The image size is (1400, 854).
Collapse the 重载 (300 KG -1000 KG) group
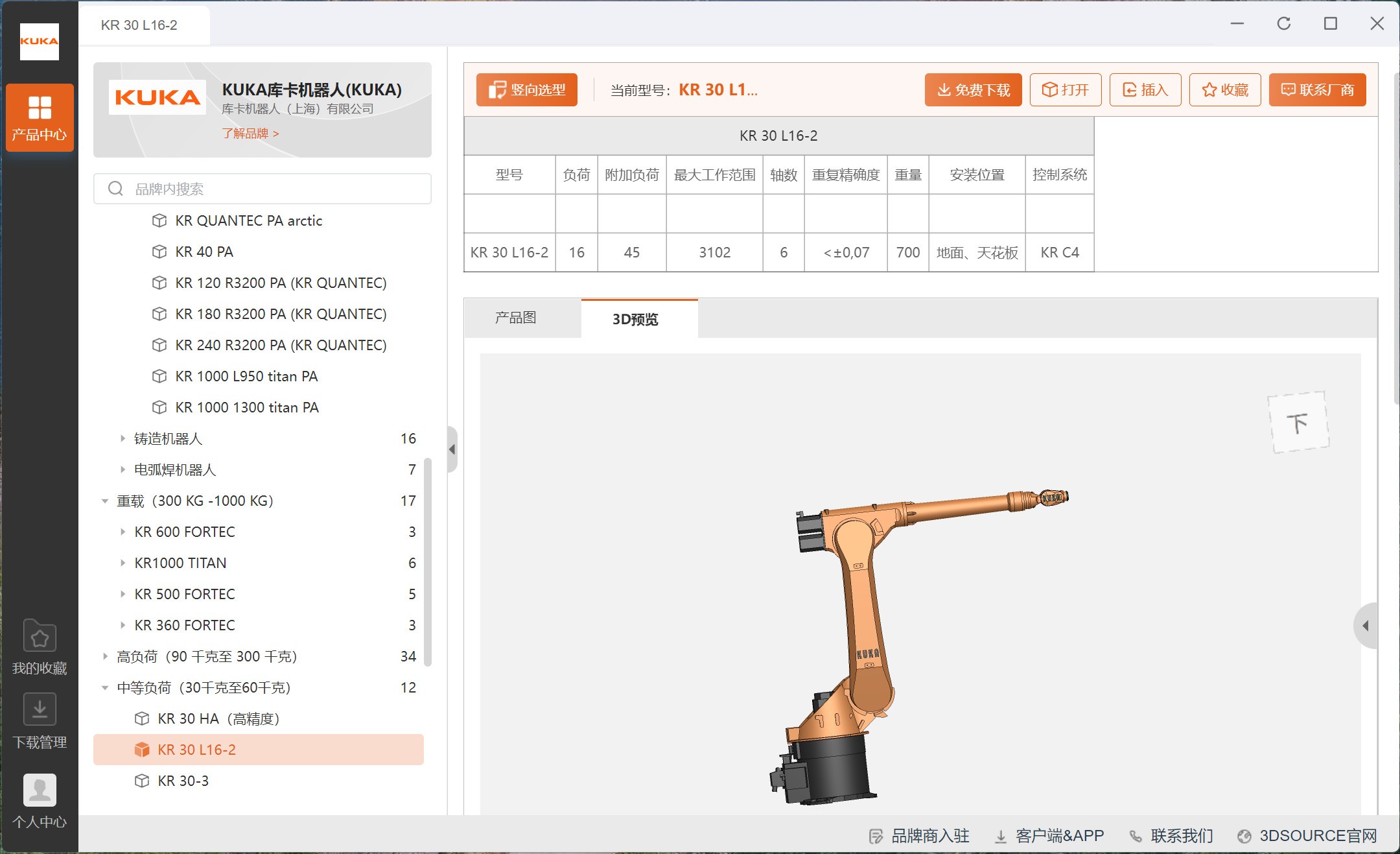(x=105, y=501)
